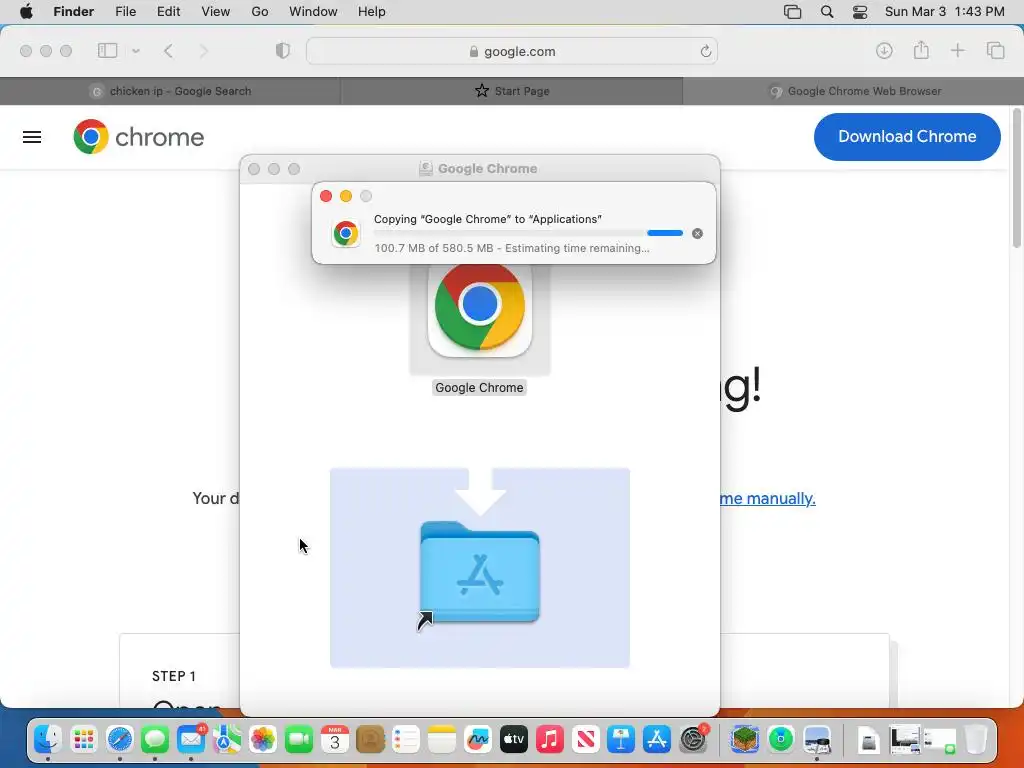Viewport: 1024px width, 768px height.
Task: Open Minecraft in the Dock
Action: pos(744,739)
